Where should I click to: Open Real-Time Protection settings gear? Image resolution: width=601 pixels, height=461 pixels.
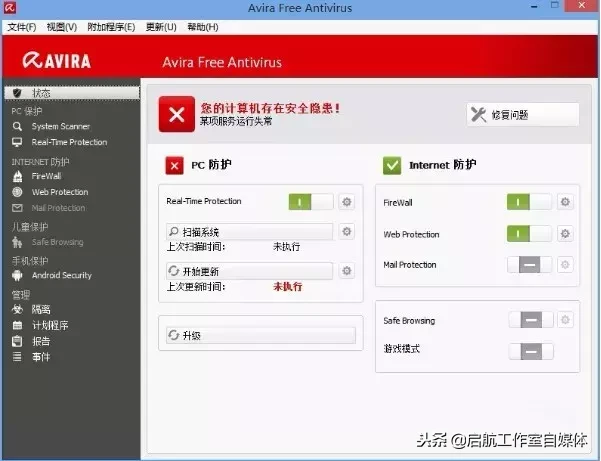pyautogui.click(x=346, y=202)
